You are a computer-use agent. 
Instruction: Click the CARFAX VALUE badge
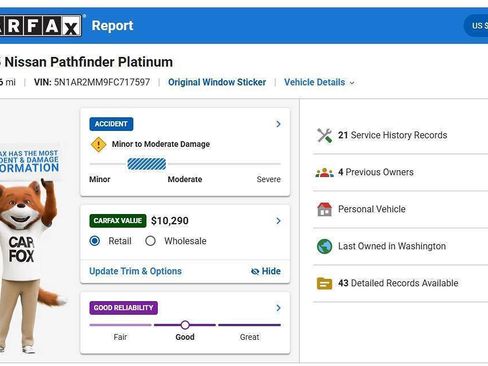pos(118,221)
